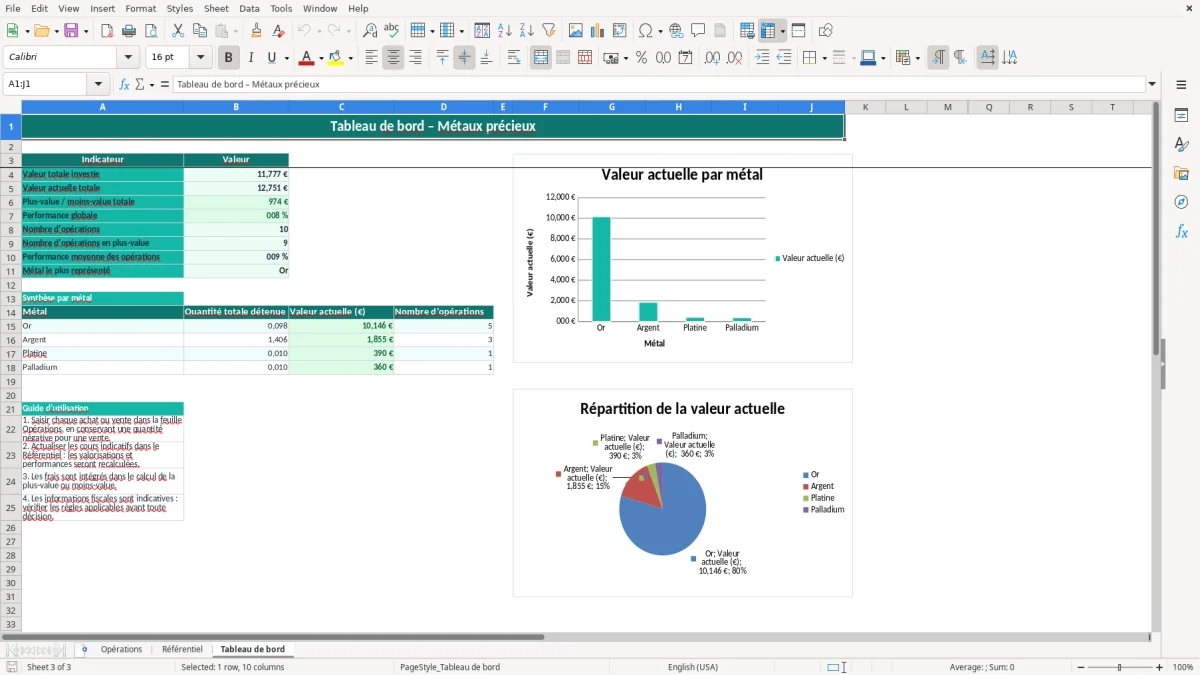Click the Cut scissors icon
Viewport: 1200px width, 675px height.
tap(178, 31)
